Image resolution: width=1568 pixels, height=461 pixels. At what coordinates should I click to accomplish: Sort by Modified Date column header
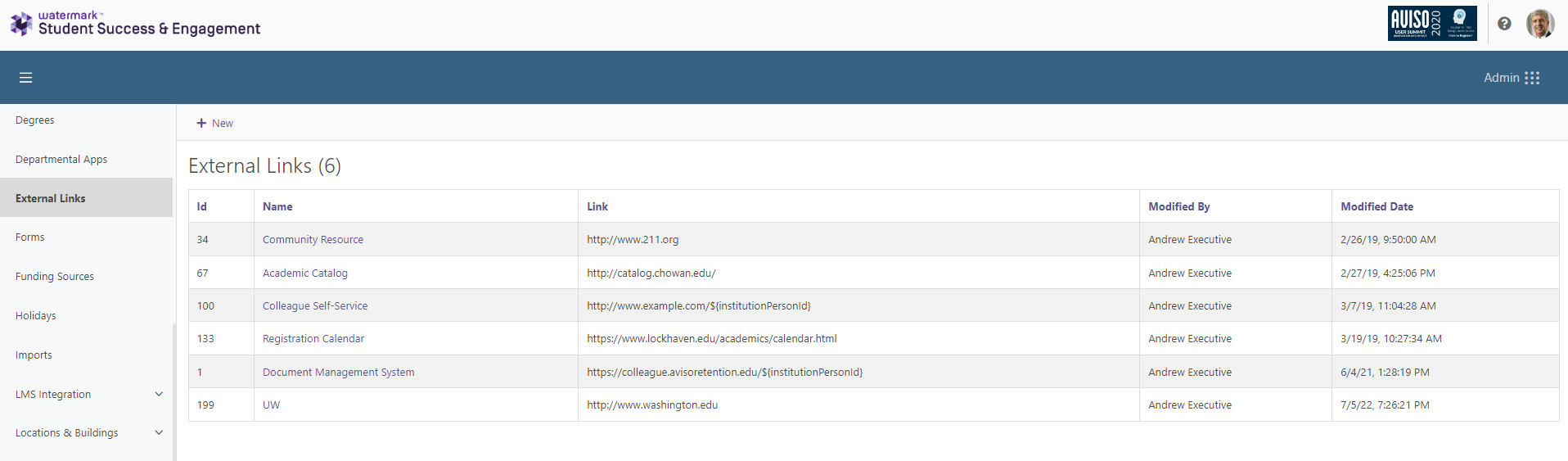pos(1377,206)
